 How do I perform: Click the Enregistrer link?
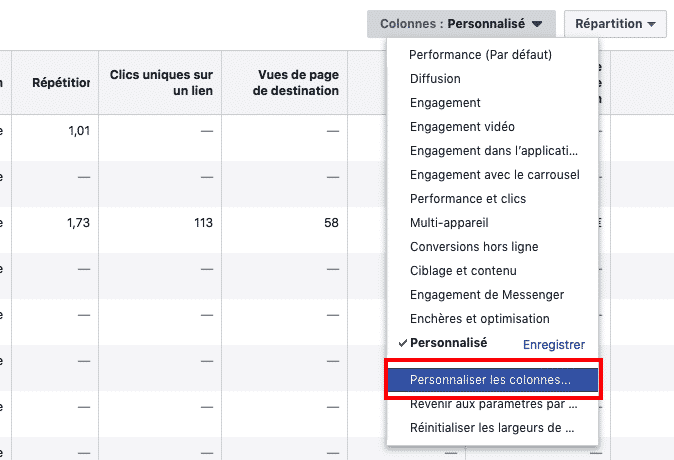[x=553, y=344]
